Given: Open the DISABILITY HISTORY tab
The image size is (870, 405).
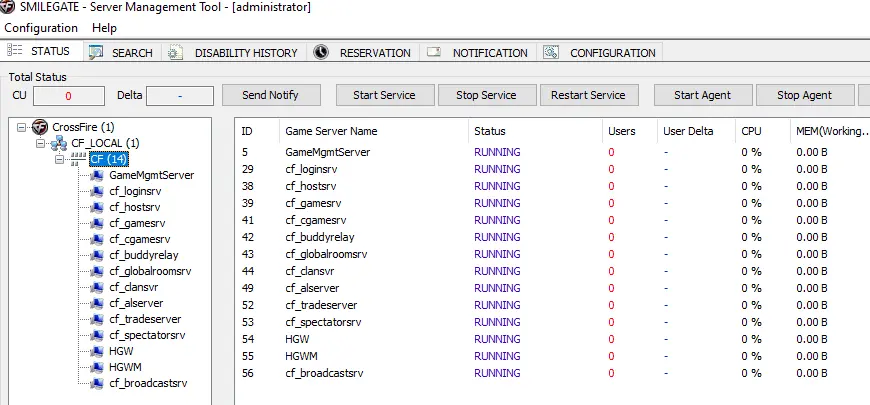Looking at the screenshot, I should (x=234, y=53).
